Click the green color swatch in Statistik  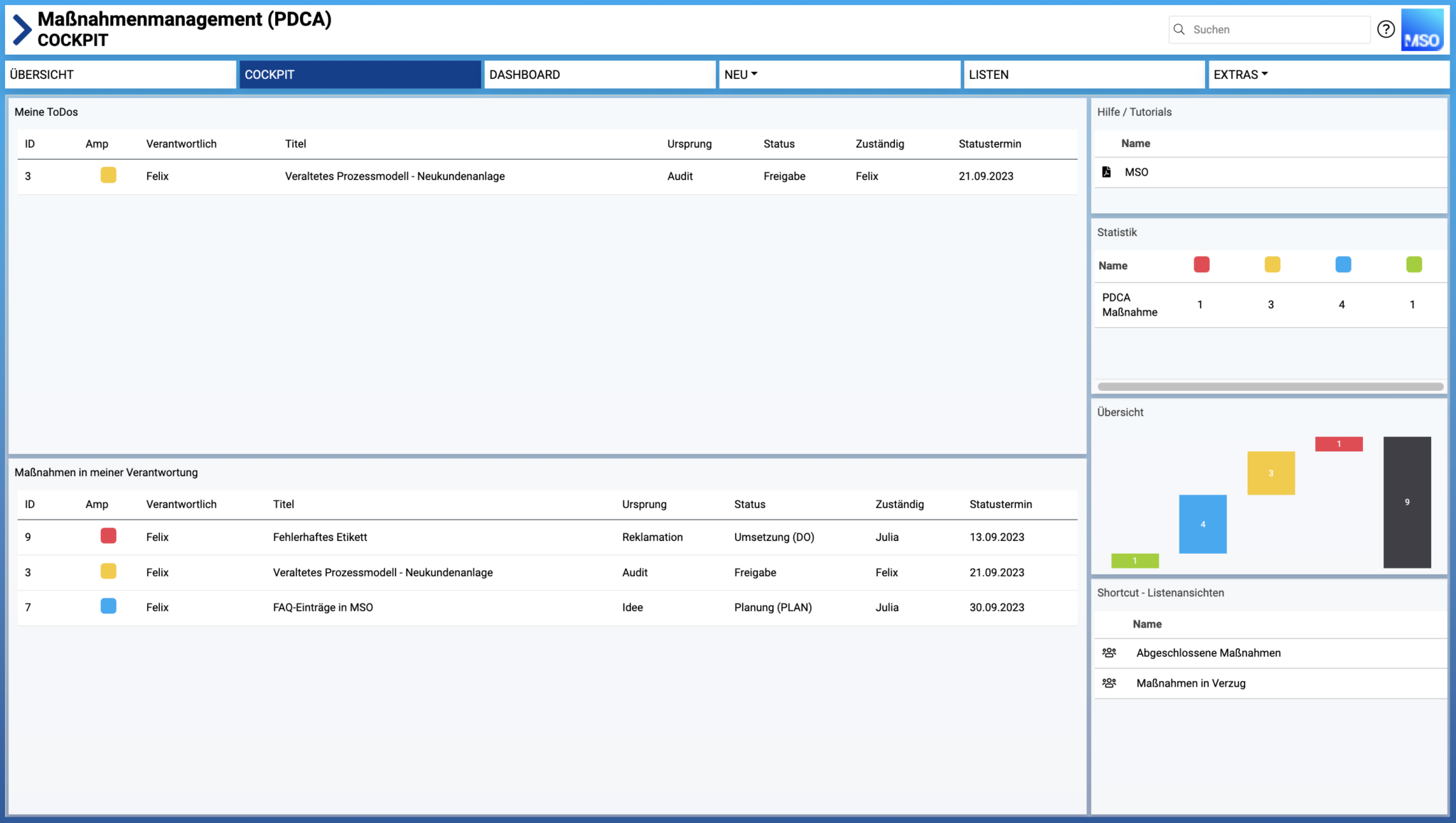(1413, 264)
